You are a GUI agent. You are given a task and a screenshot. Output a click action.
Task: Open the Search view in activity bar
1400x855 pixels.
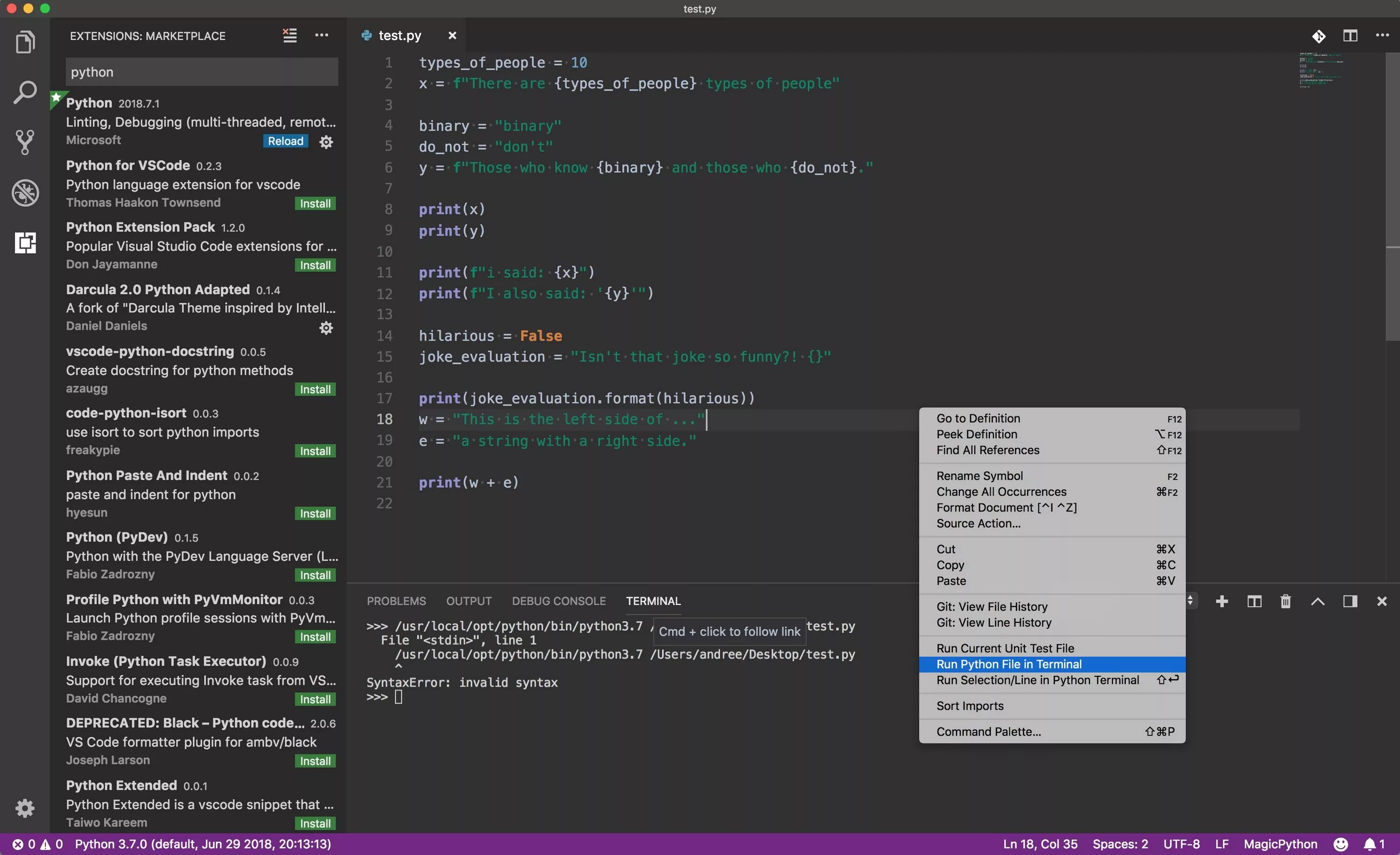25,92
